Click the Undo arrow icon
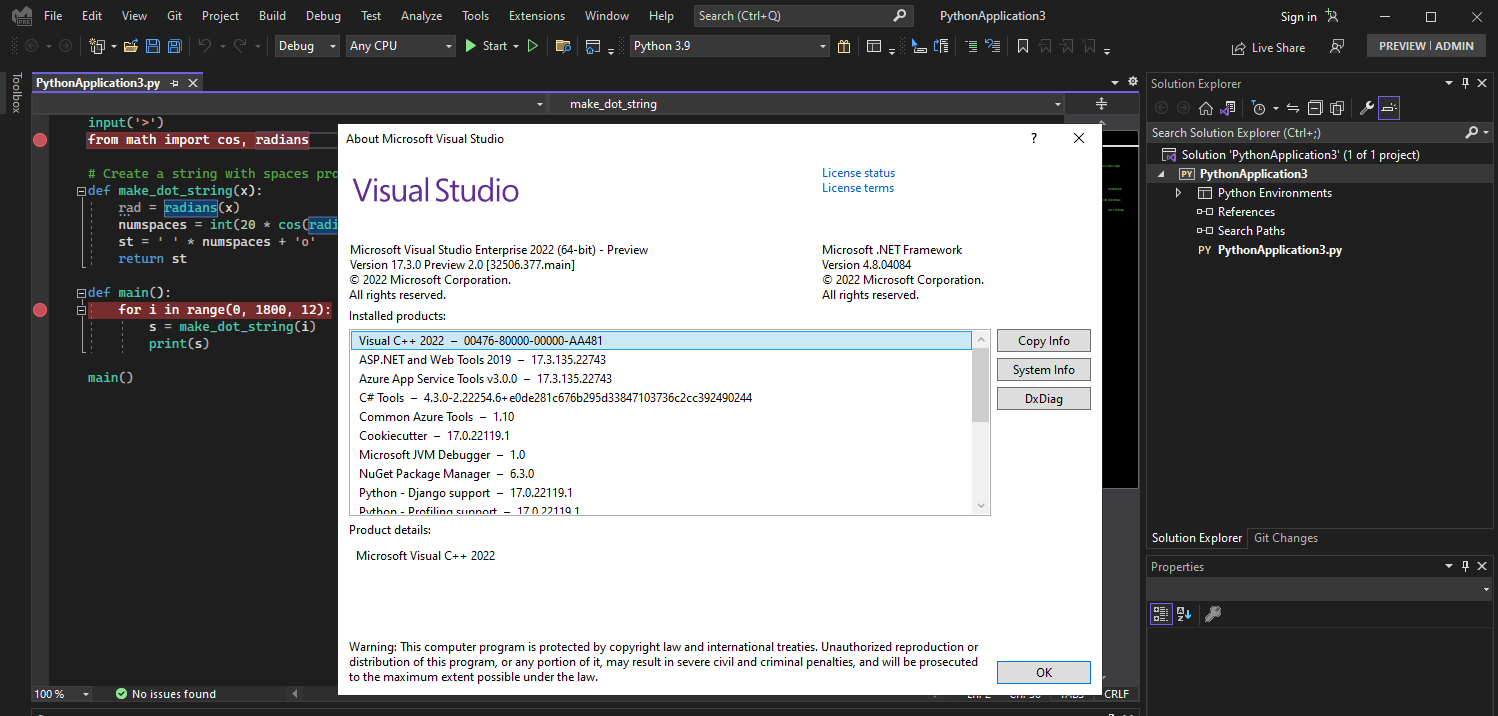The image size is (1498, 716). coord(204,46)
